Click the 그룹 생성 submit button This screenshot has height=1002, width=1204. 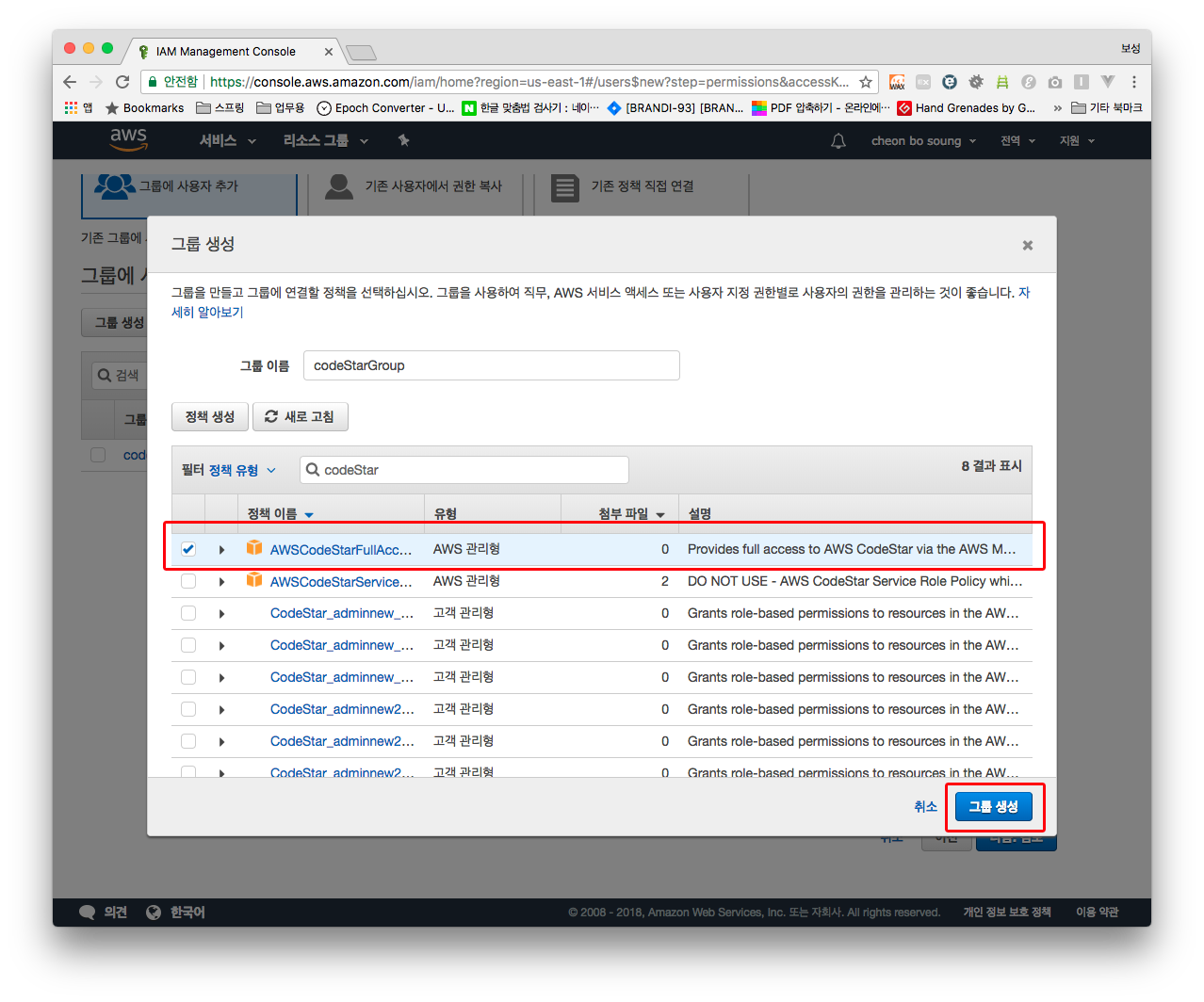(993, 807)
